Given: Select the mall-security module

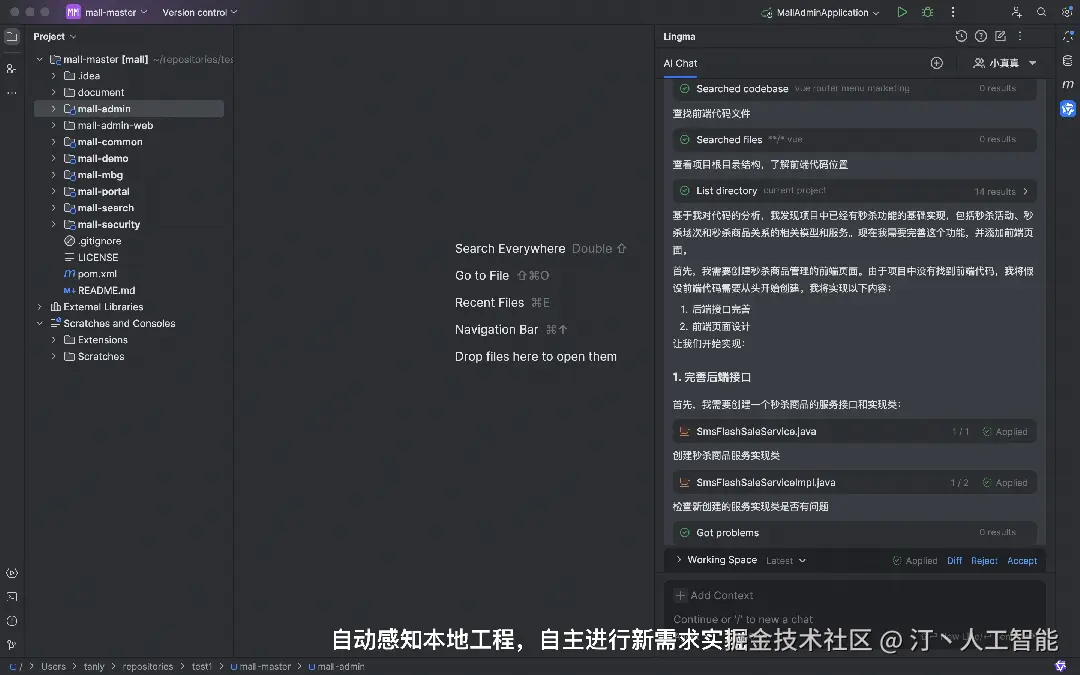Looking at the screenshot, I should tap(109, 225).
